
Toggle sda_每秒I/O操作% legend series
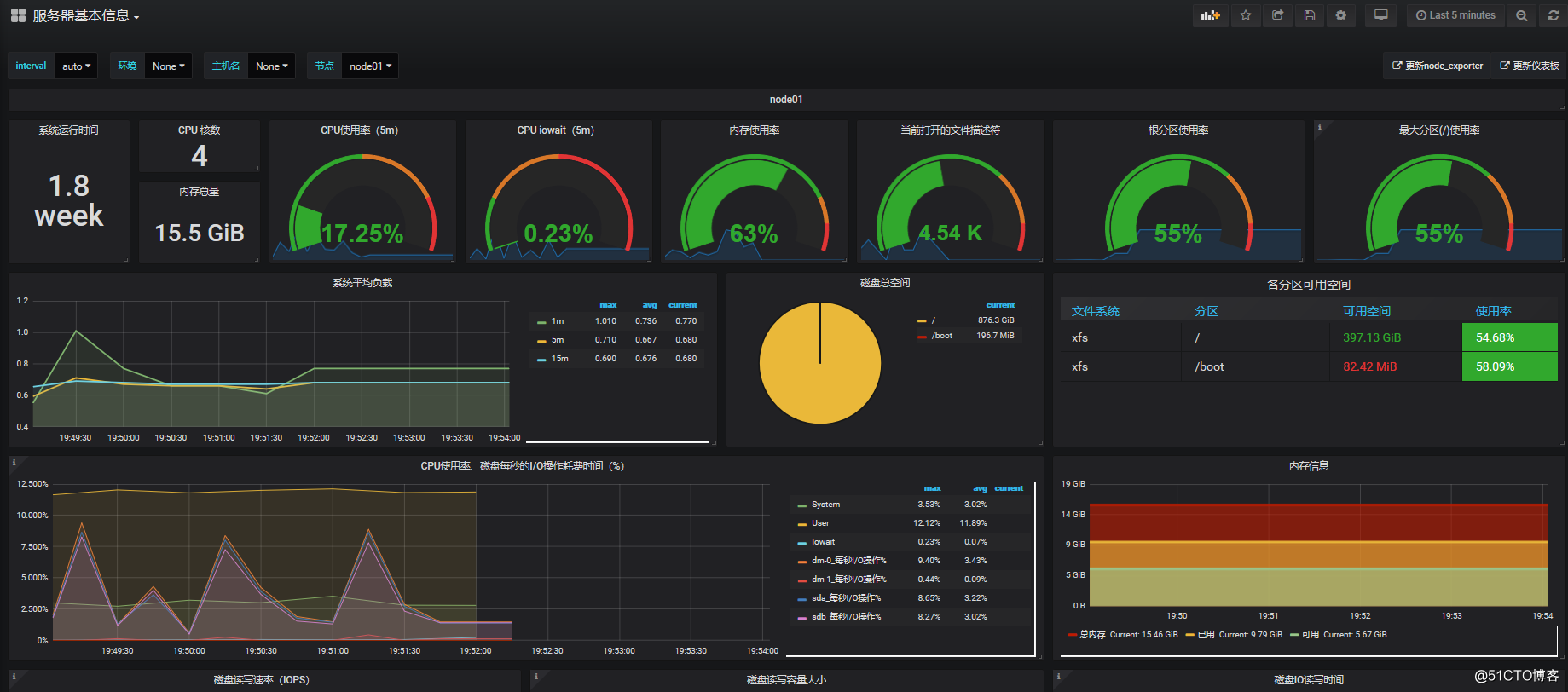[x=846, y=598]
